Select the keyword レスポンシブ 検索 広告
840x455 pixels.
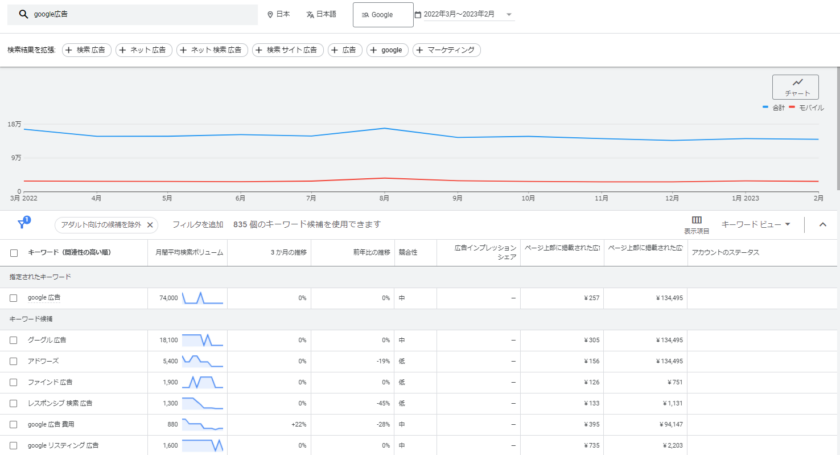(60, 404)
